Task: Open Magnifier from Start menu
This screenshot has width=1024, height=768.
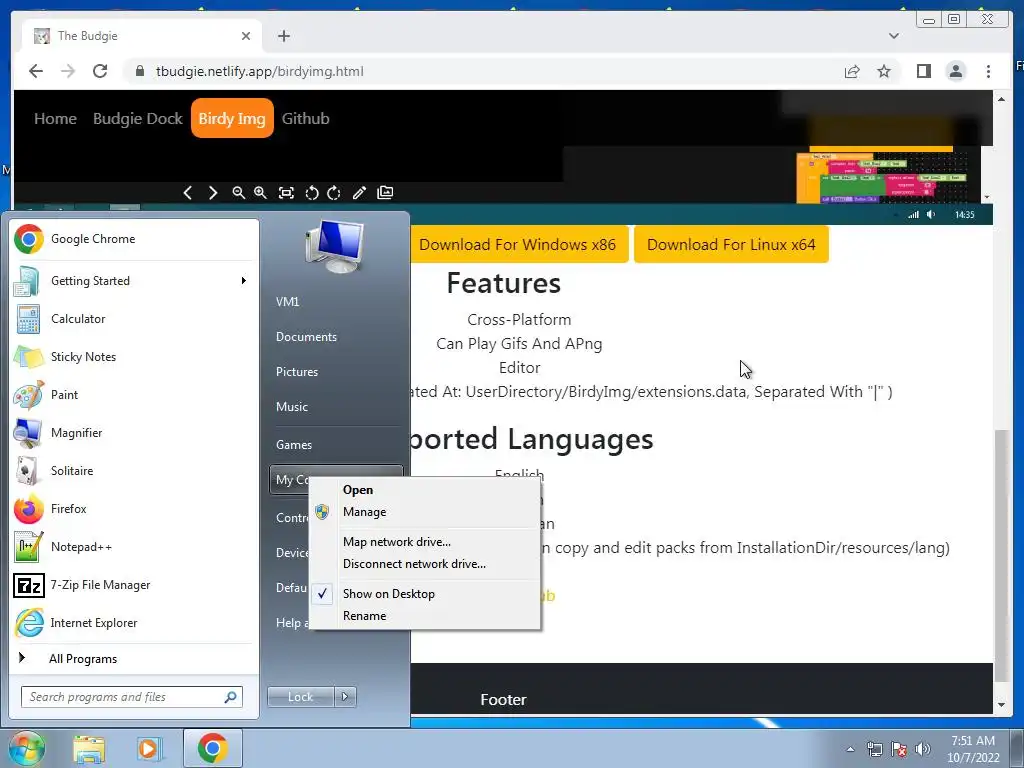Action: [134, 432]
